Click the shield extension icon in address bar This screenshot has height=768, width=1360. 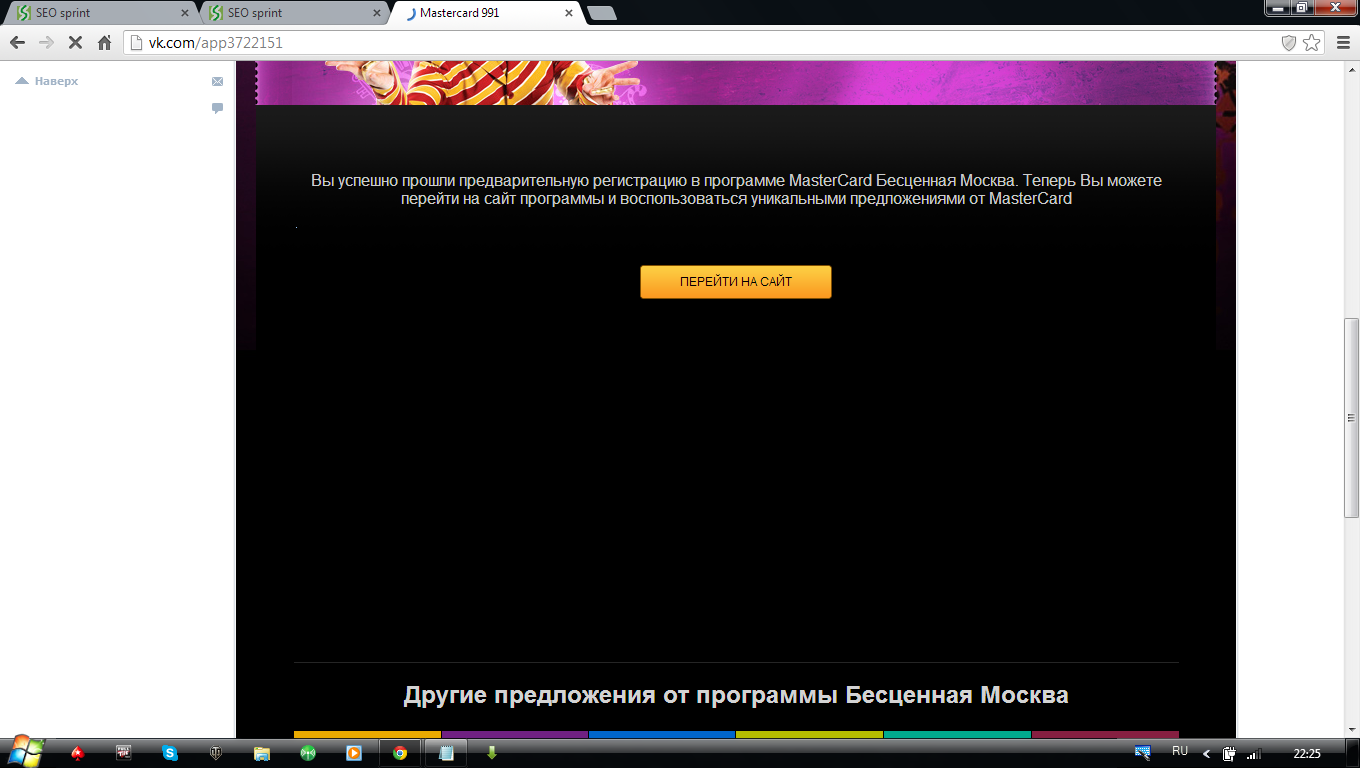tap(1289, 43)
